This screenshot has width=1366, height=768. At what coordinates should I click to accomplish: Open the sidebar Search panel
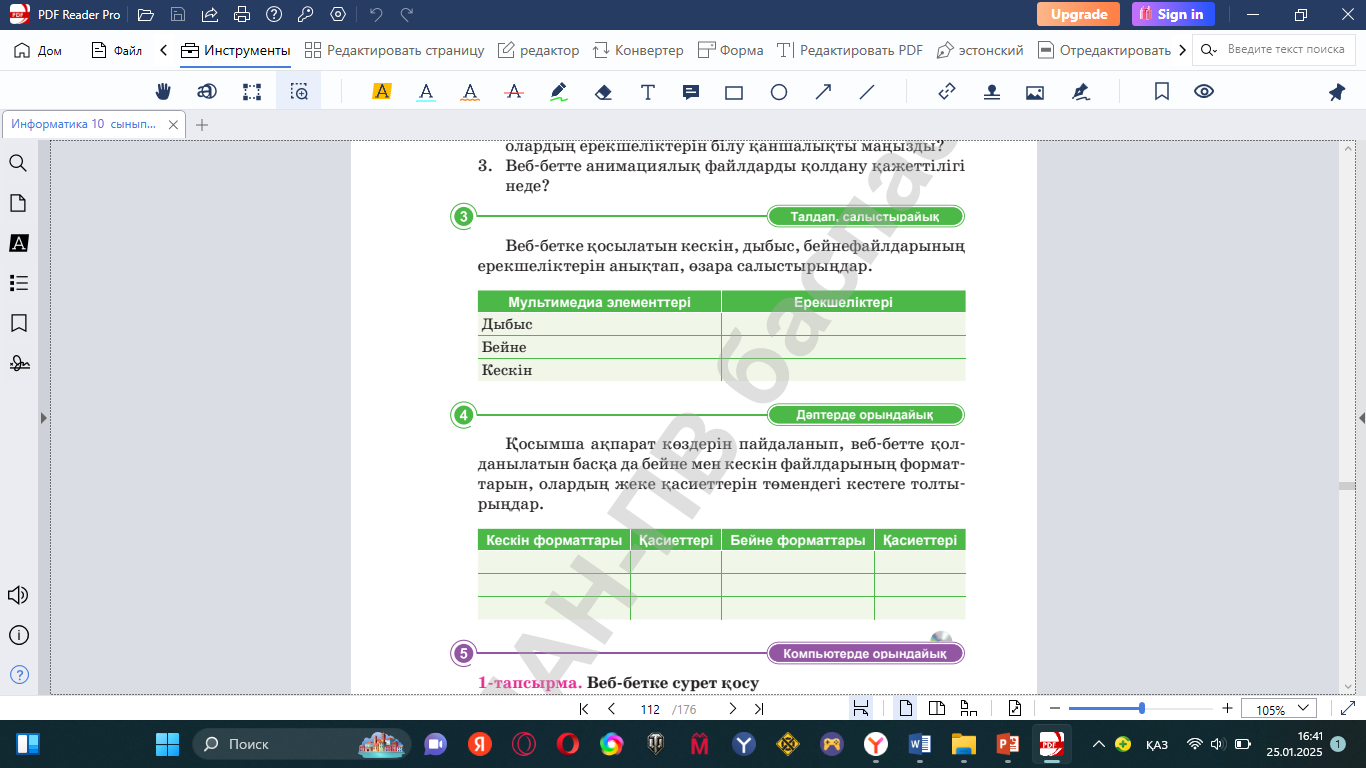pos(18,163)
